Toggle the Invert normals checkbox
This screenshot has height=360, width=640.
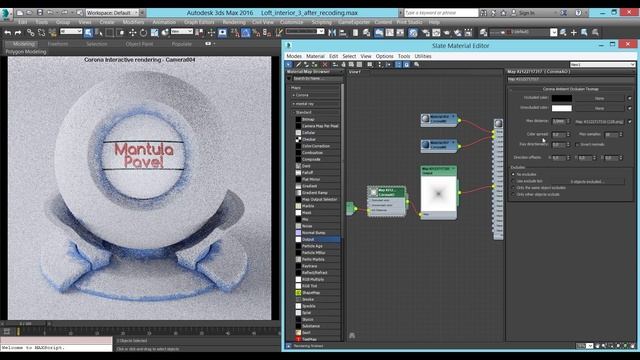point(577,144)
